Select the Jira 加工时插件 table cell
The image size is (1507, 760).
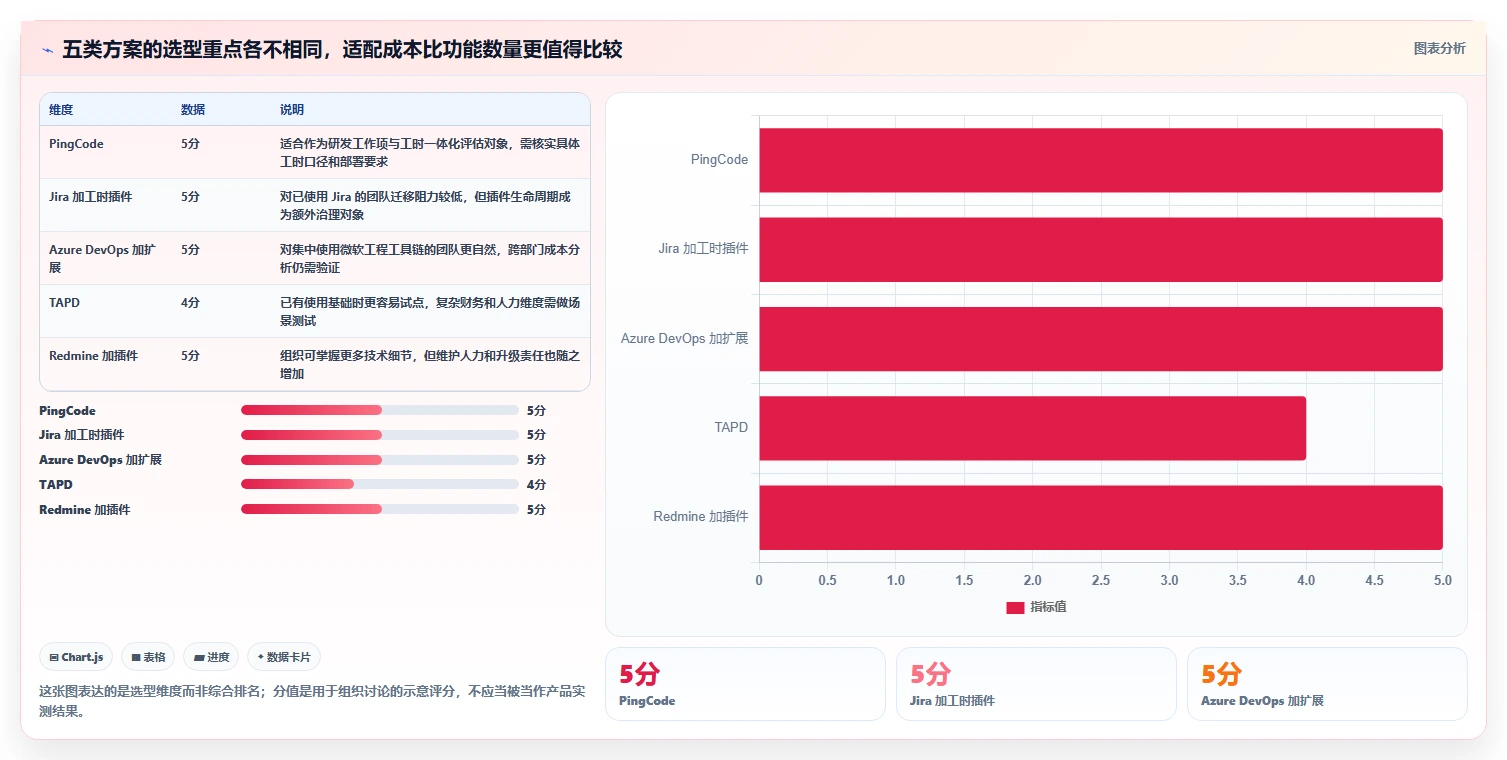click(90, 197)
